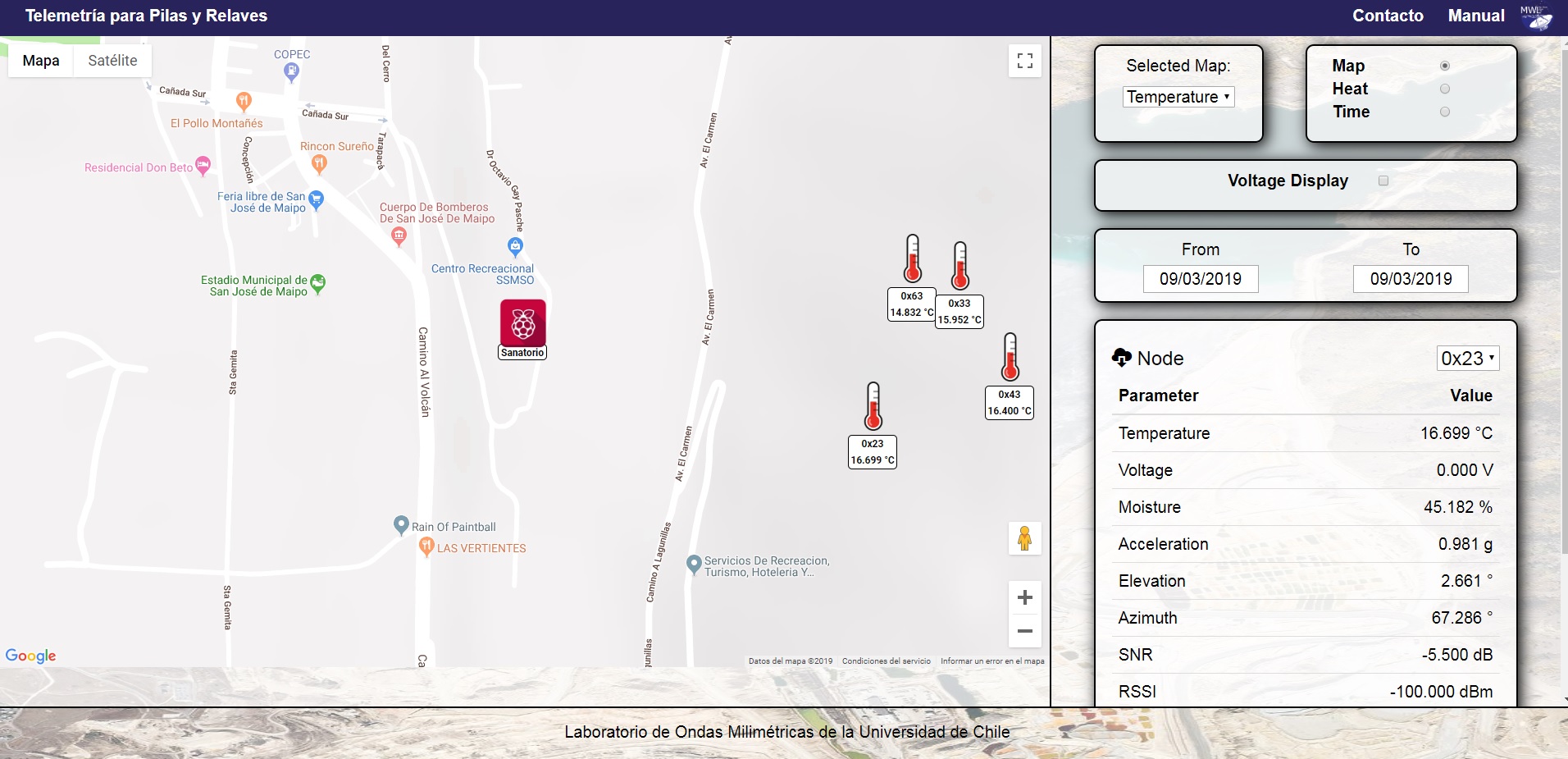Click the Sanatorio Raspberry Pi gateway icon
This screenshot has height=759, width=1568.
(523, 323)
